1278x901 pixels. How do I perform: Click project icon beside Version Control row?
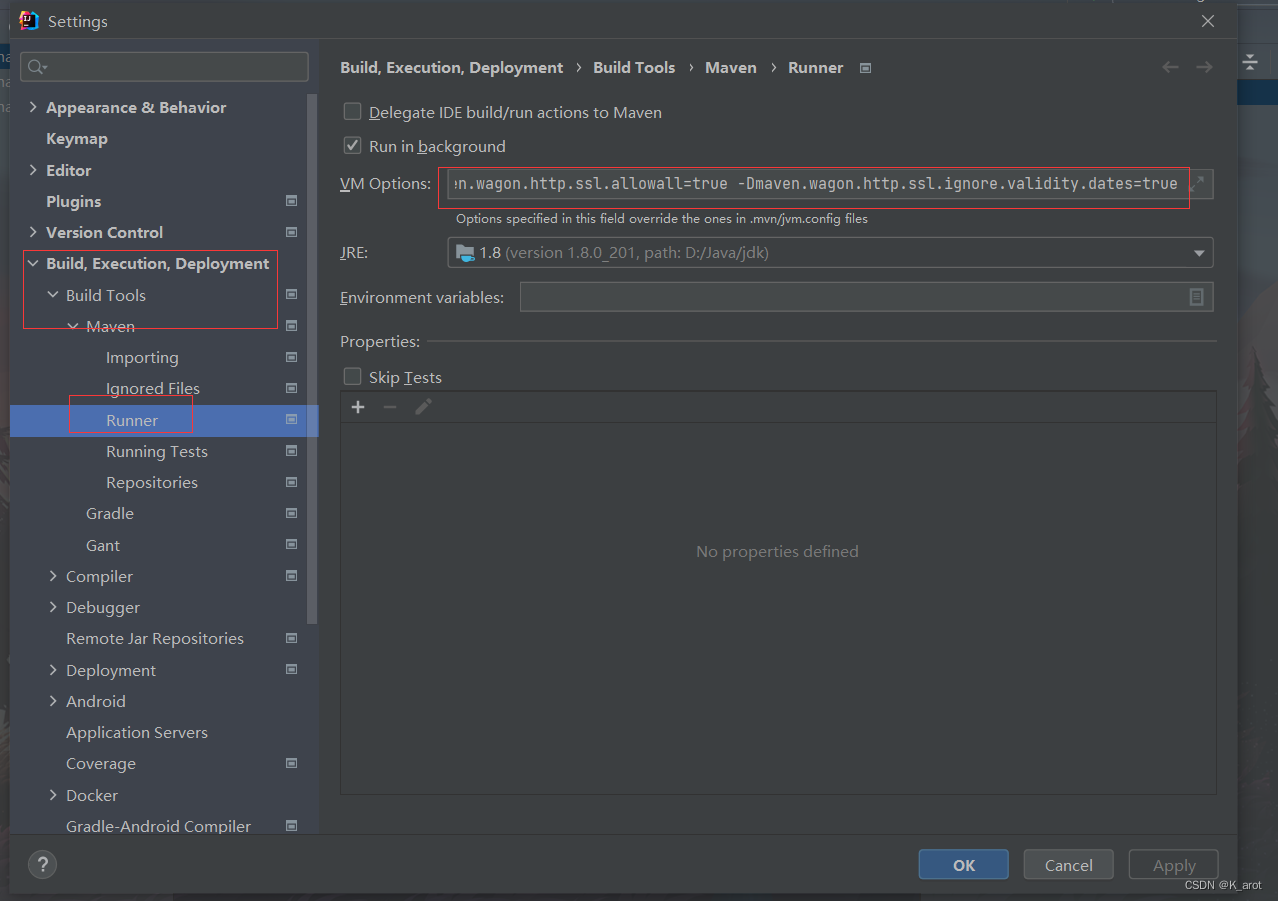(292, 232)
